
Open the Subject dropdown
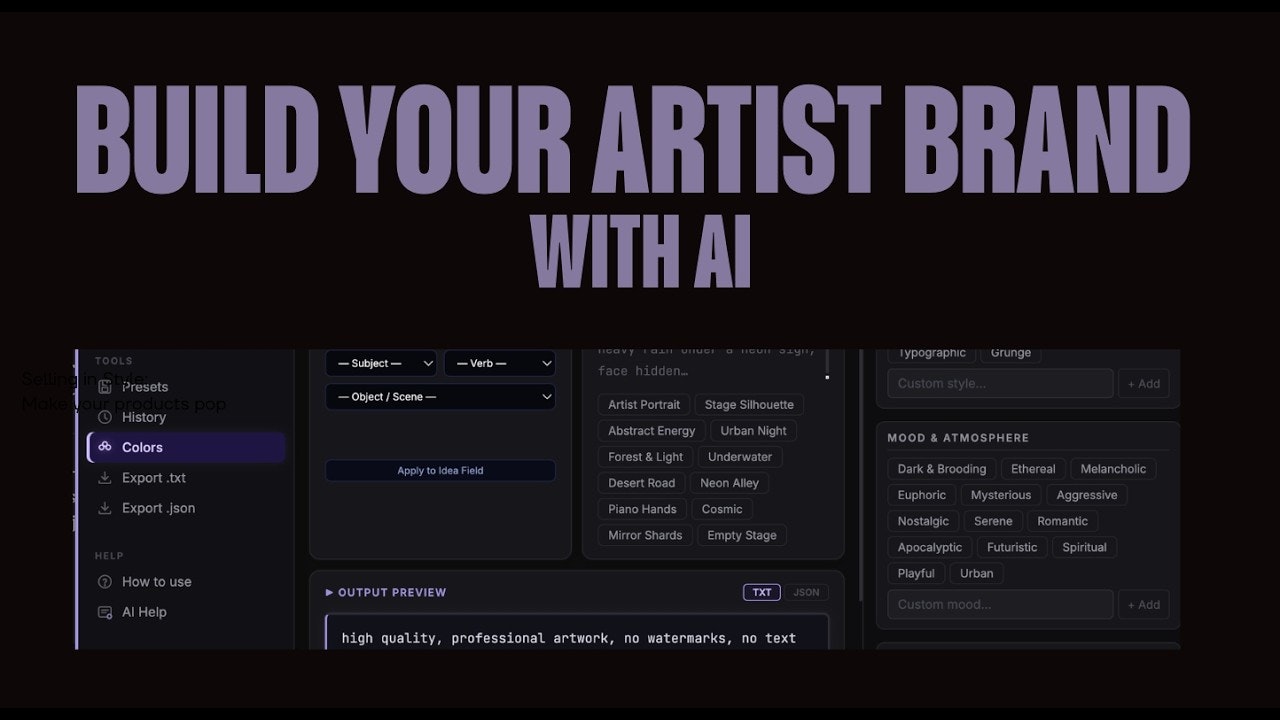coord(381,364)
